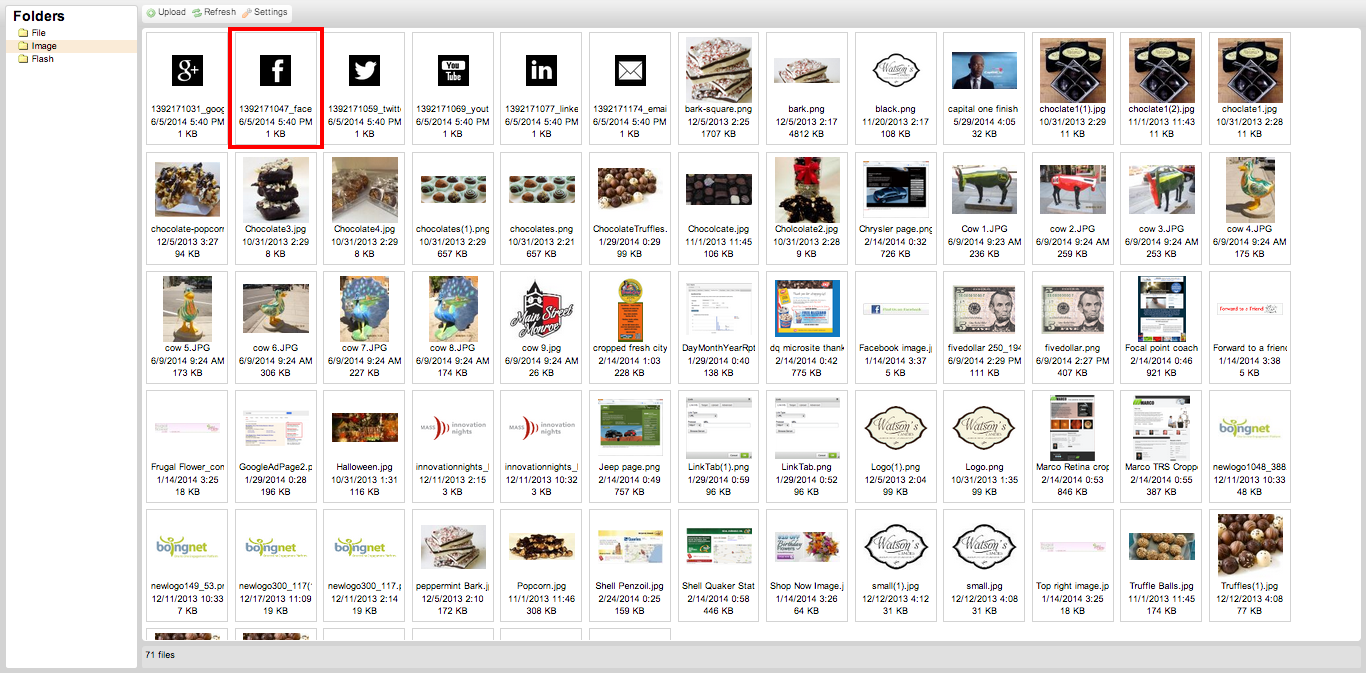This screenshot has width=1366, height=673.
Task: Select the Shell Quaker Stat image
Action: pos(718,566)
